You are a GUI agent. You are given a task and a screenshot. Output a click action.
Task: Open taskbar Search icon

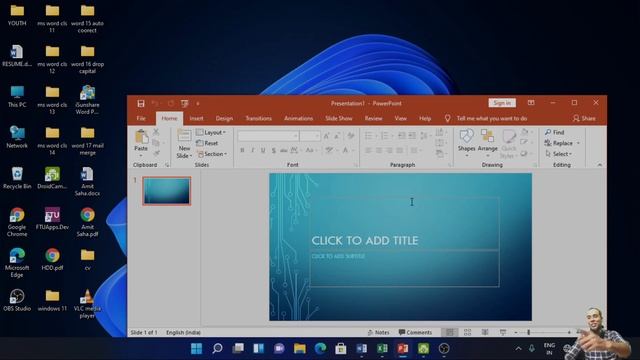coord(217,349)
